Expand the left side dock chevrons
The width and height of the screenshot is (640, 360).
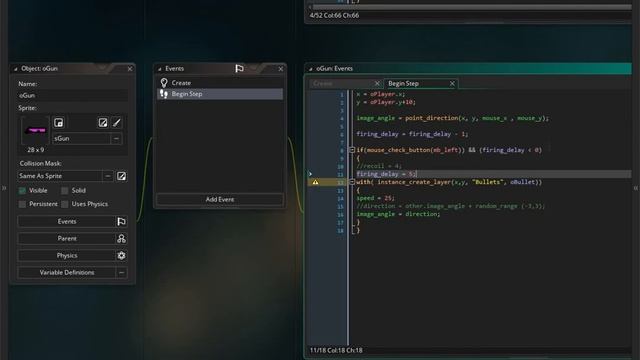(4, 188)
